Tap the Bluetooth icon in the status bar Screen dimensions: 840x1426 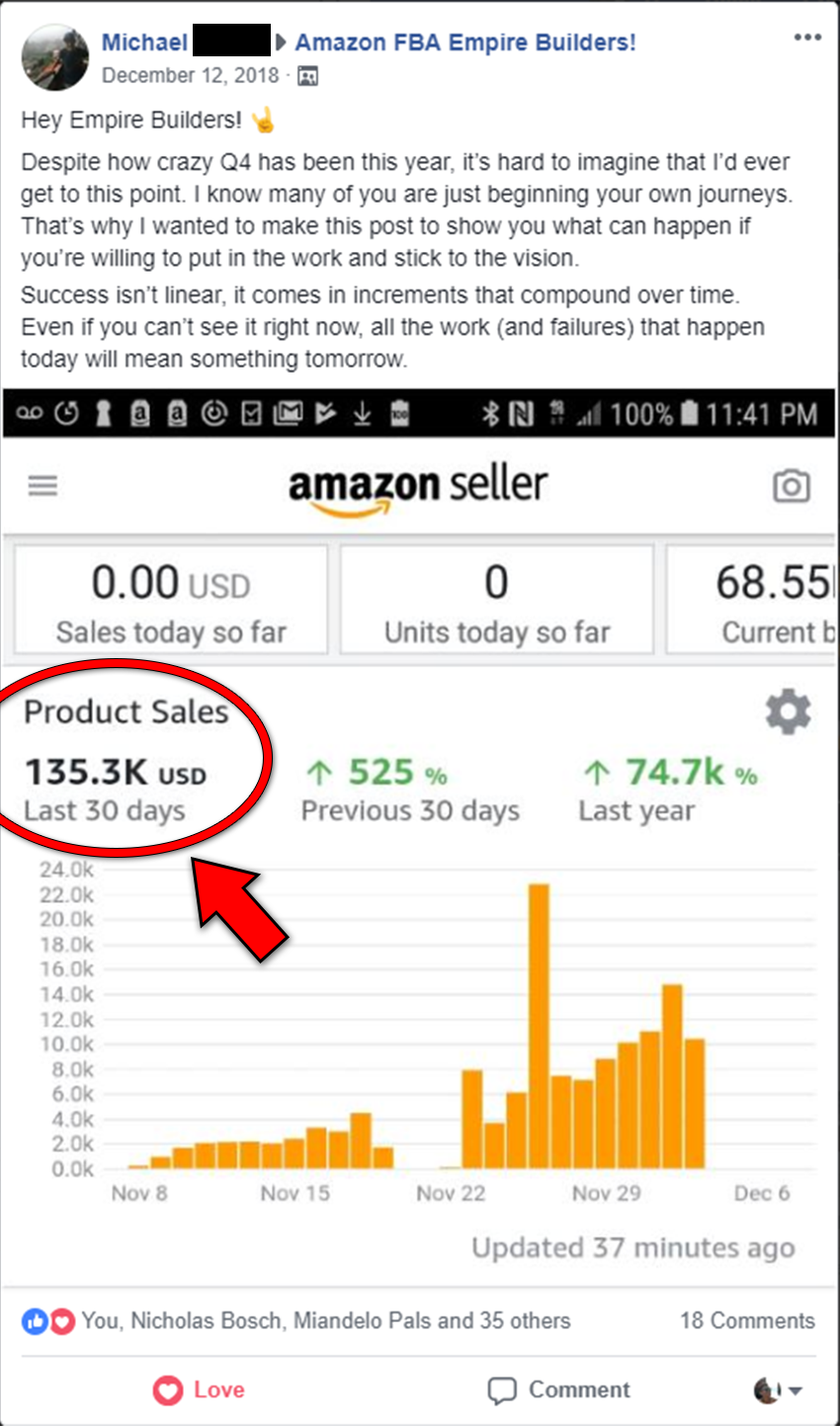coord(490,413)
